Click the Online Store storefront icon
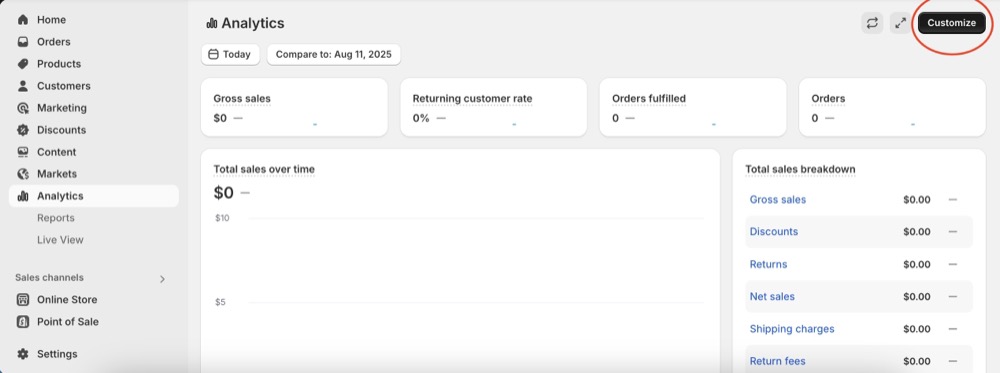 23,300
